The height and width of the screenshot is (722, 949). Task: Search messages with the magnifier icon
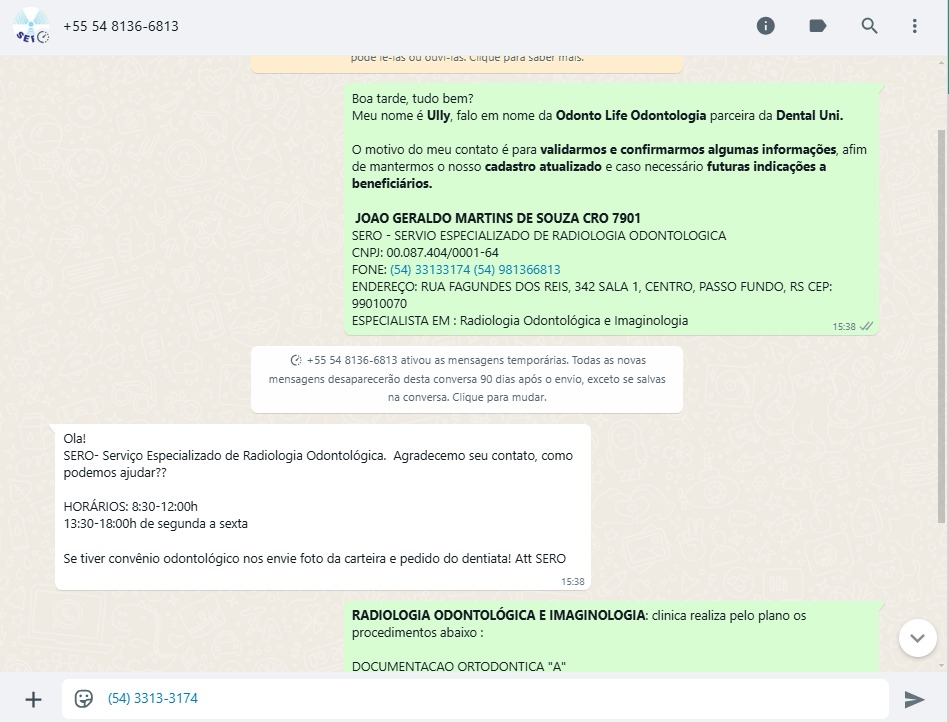[869, 26]
